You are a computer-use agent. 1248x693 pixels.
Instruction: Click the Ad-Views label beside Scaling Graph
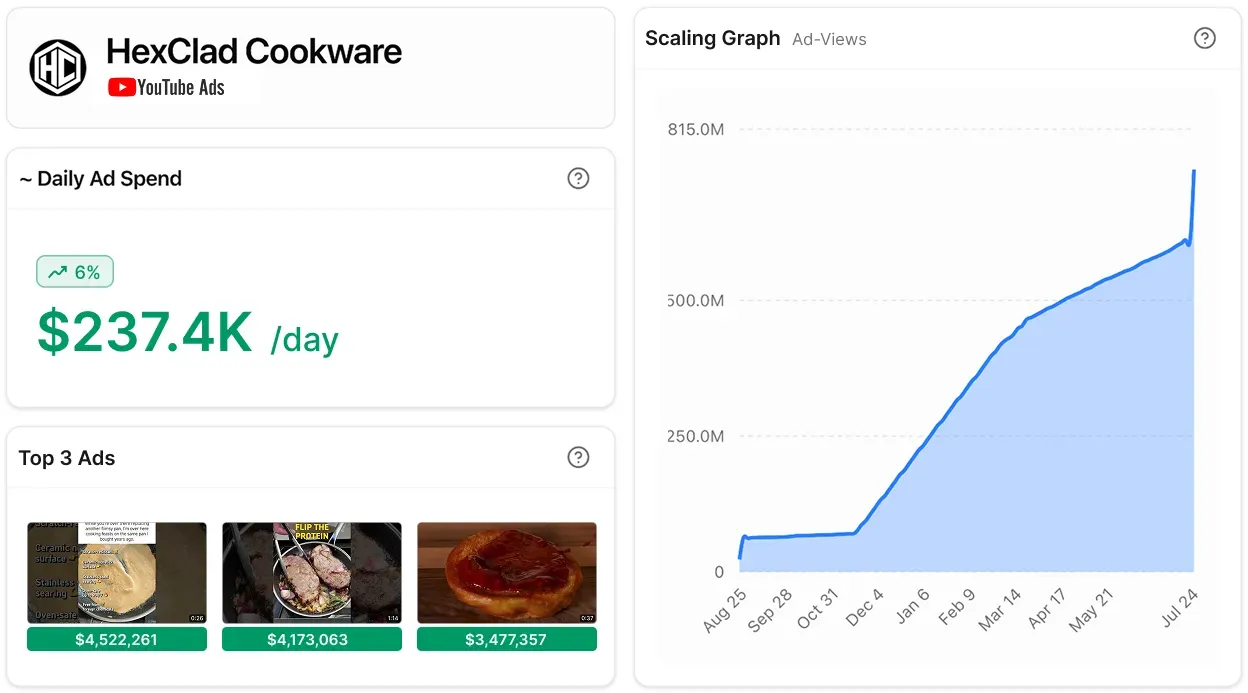829,39
